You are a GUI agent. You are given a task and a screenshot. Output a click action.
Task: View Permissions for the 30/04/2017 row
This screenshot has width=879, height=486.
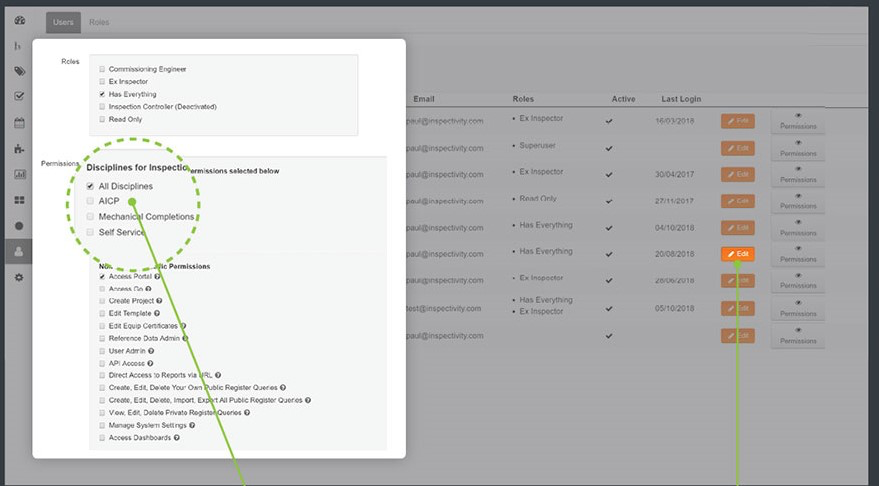click(798, 174)
